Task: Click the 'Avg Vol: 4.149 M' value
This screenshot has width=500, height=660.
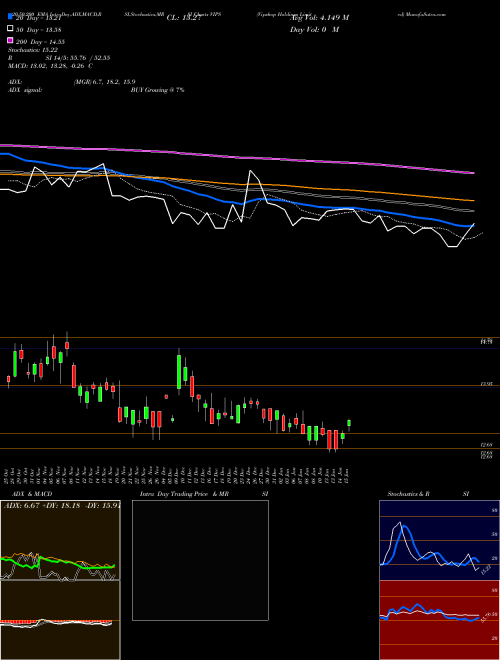Action: (319, 18)
